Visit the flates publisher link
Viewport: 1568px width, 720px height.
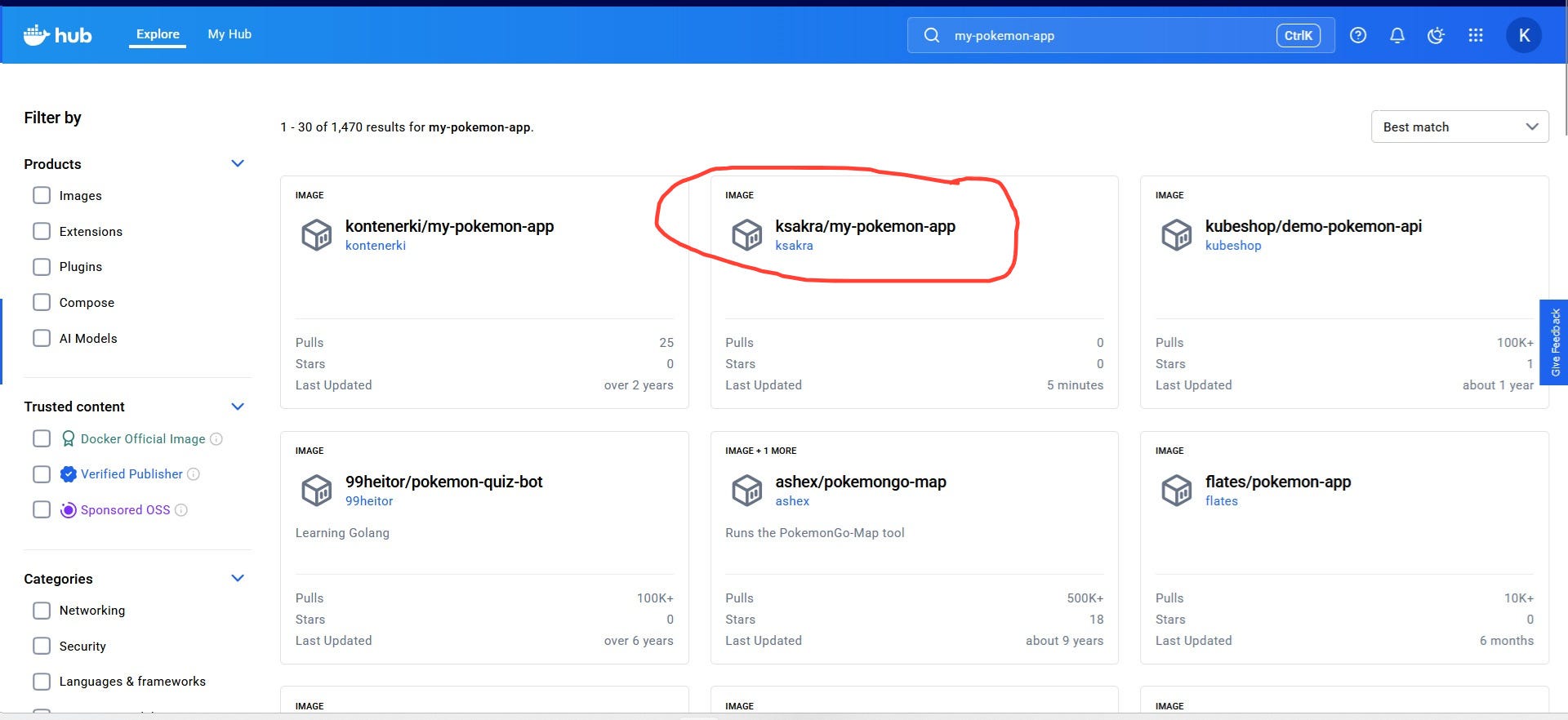1222,501
